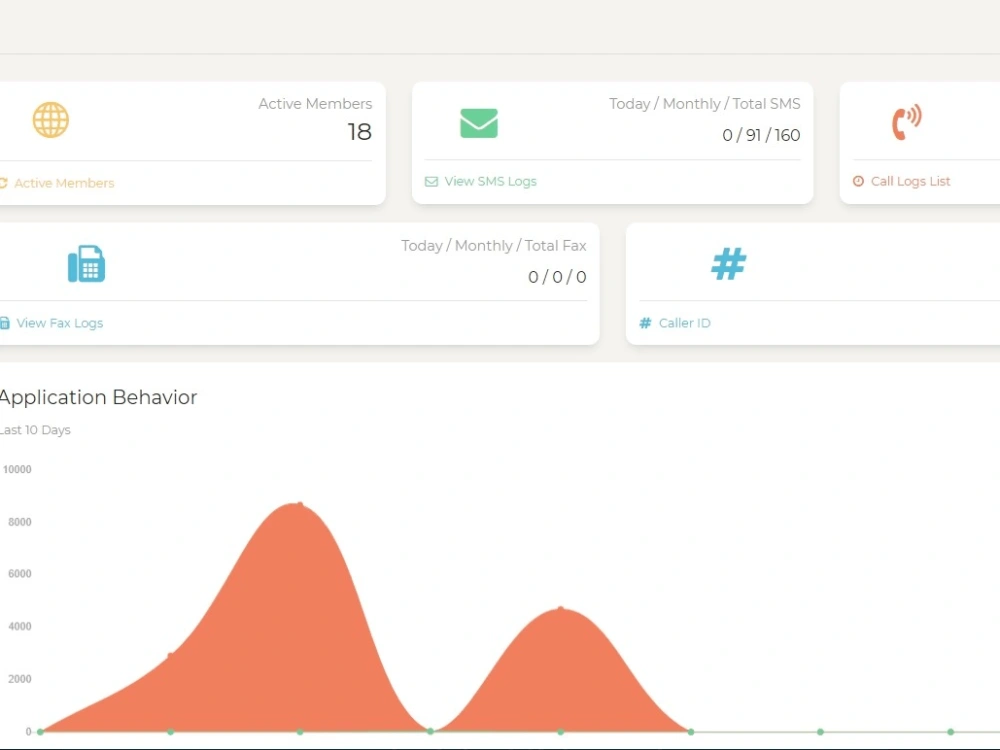1000x750 pixels.
Task: Click the green envelope SMS icon
Action: click(x=479, y=123)
